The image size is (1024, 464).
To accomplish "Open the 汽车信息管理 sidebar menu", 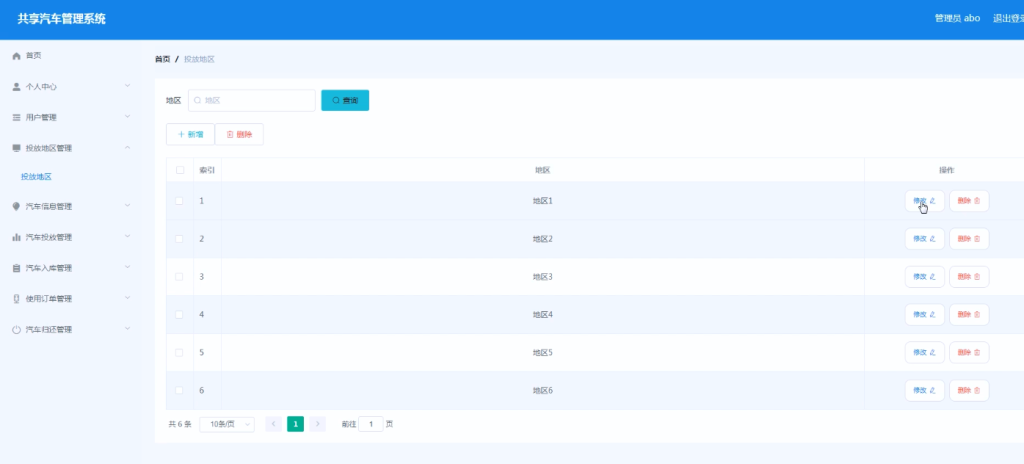I will tap(71, 207).
